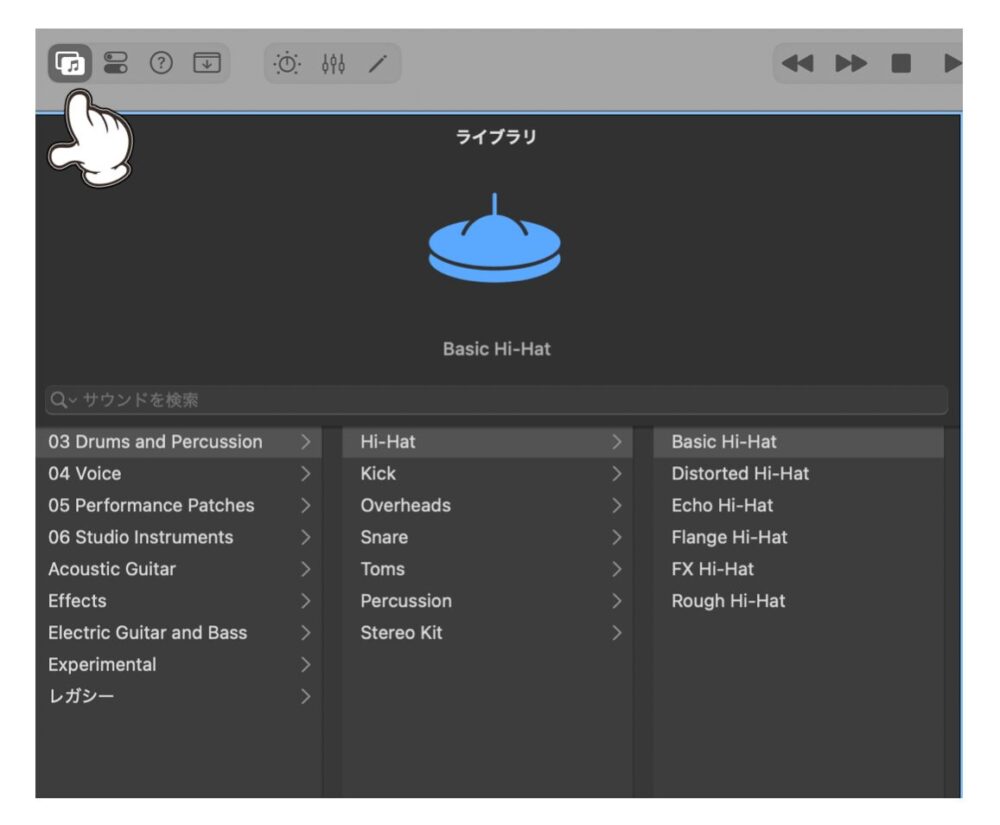
Task: Click the blue hi-hat cymbal icon
Action: pos(495,241)
